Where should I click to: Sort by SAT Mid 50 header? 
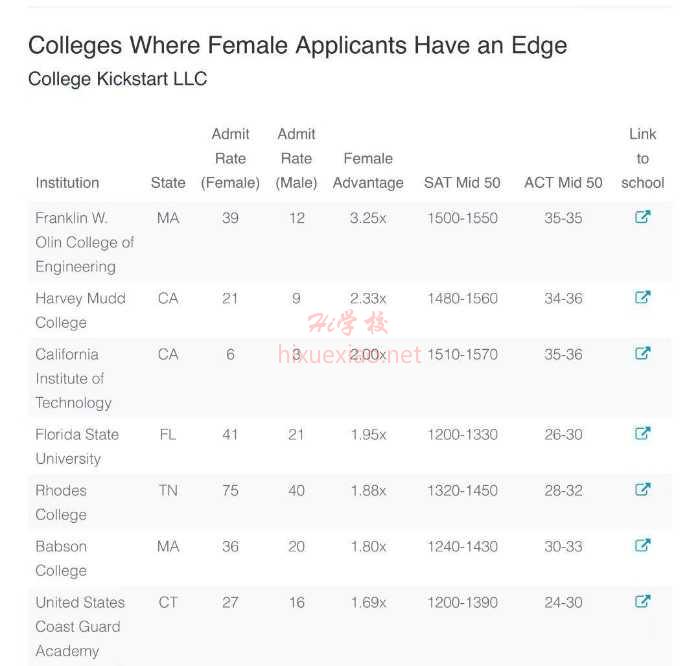(462, 183)
